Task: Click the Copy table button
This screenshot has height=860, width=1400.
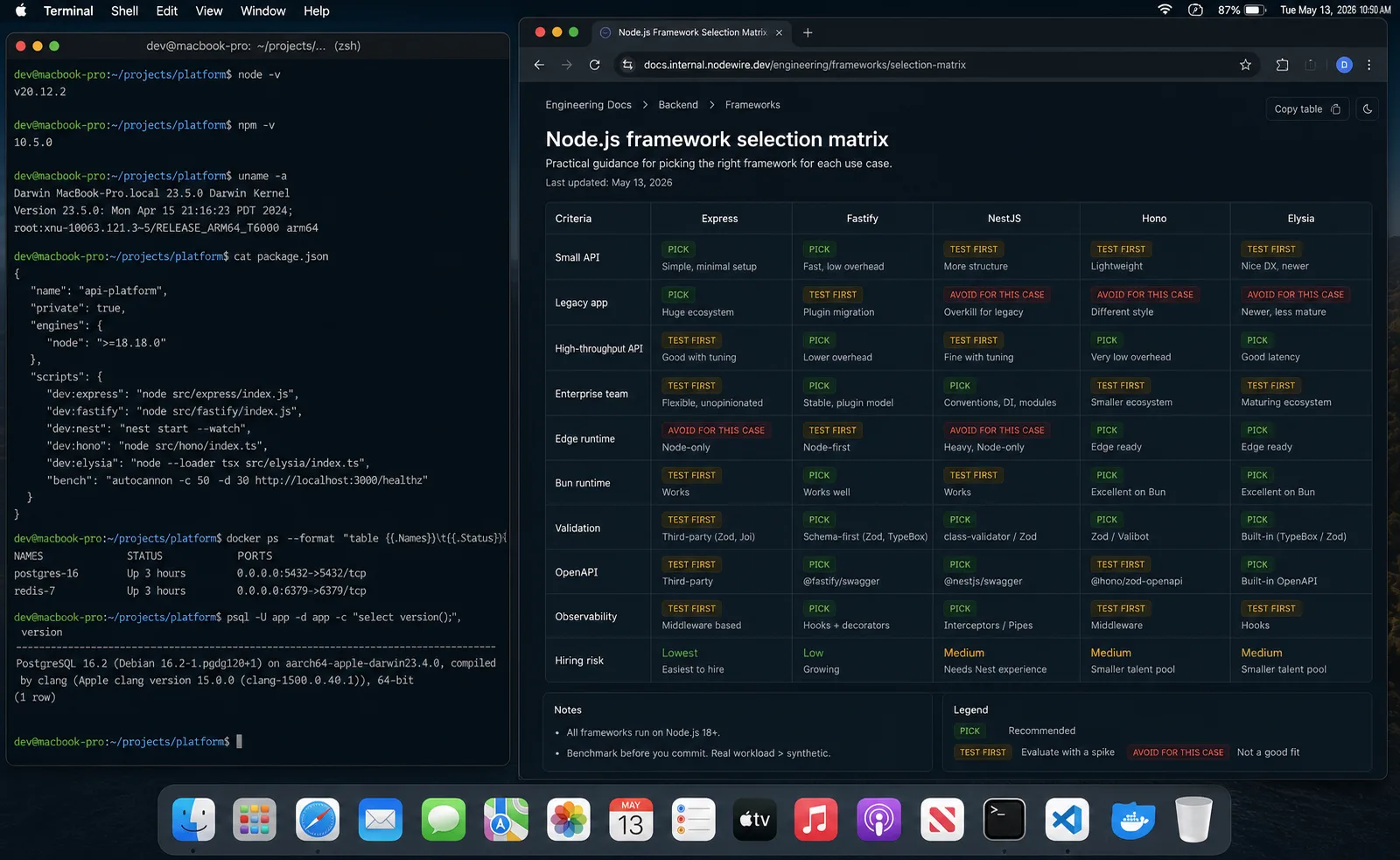Action: [1307, 109]
